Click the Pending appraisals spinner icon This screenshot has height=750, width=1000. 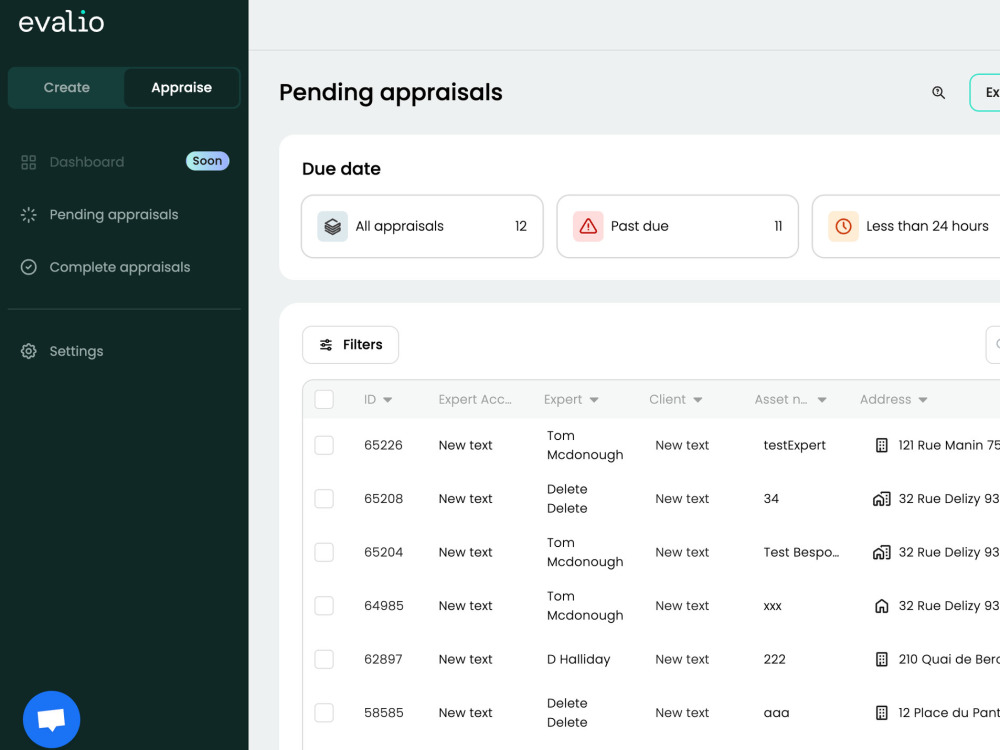pyautogui.click(x=29, y=215)
